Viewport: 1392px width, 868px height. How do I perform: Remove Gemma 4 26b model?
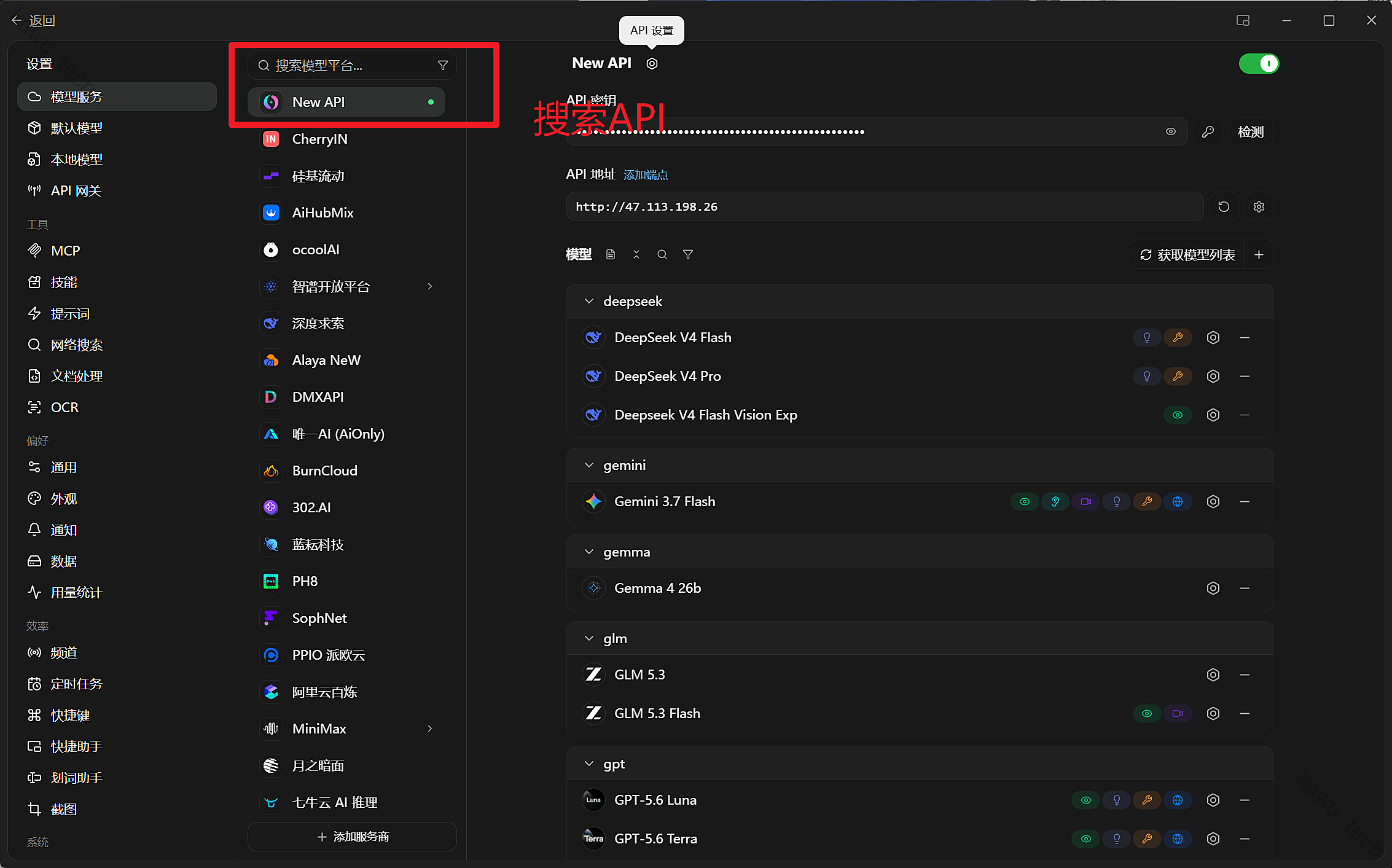[1245, 588]
